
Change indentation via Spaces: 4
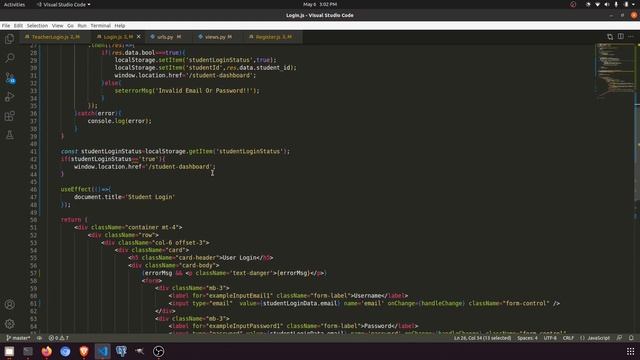click(x=527, y=338)
